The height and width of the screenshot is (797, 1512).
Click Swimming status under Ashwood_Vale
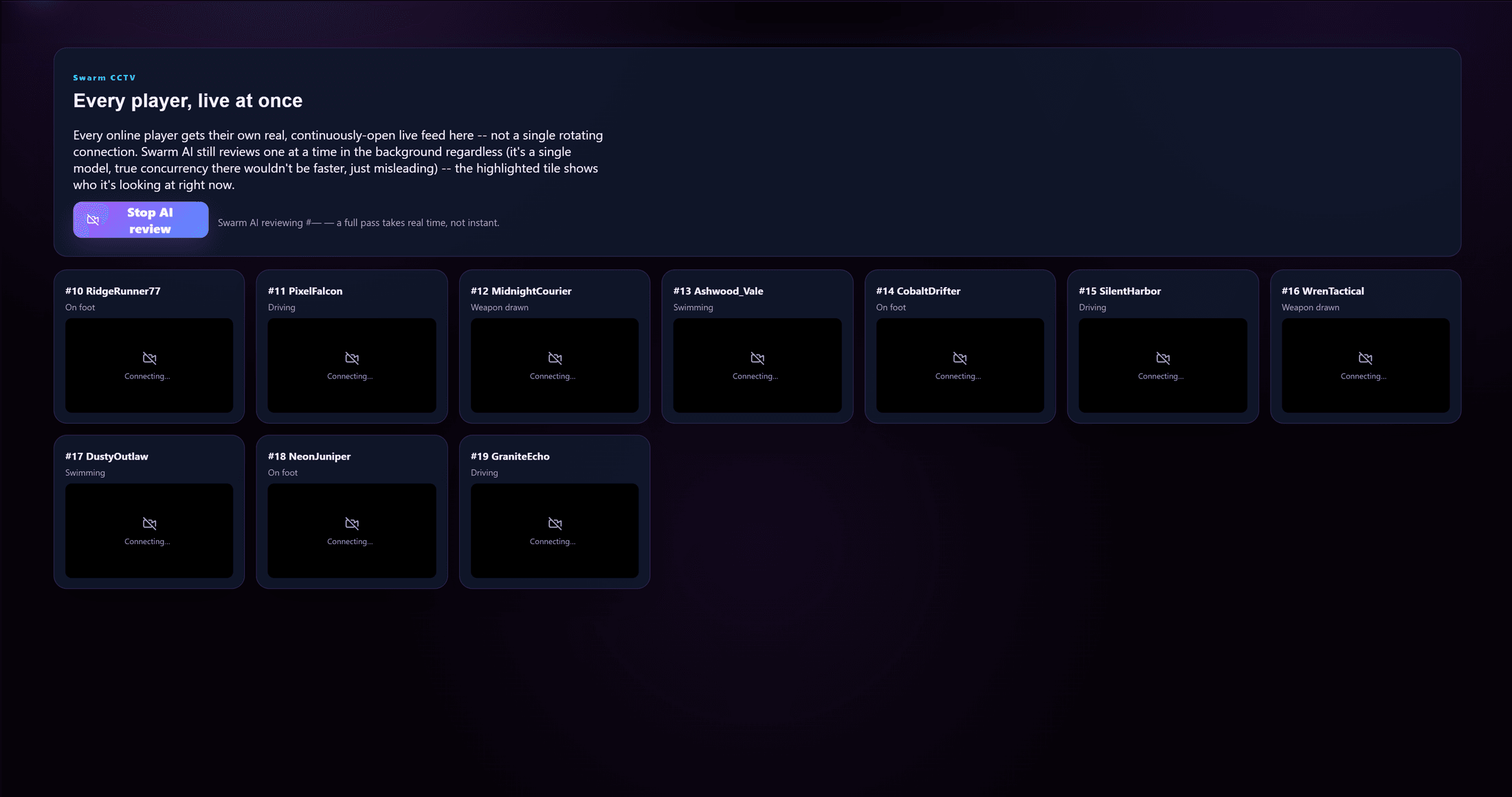(x=693, y=308)
